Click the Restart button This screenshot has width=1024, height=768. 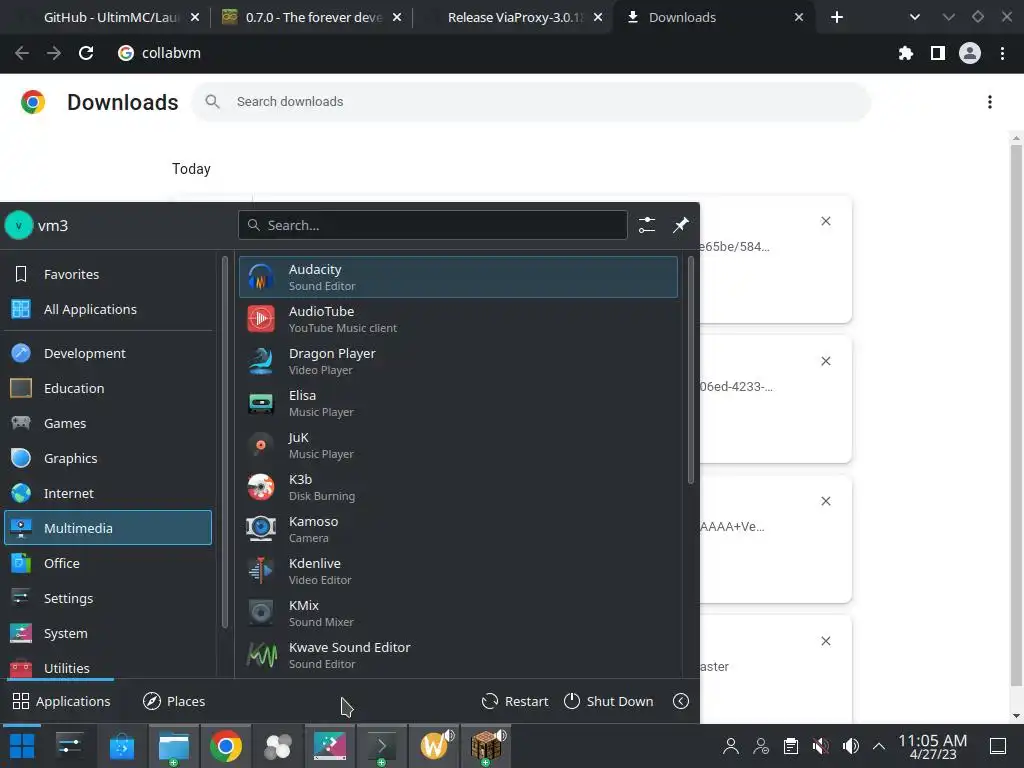tap(515, 701)
